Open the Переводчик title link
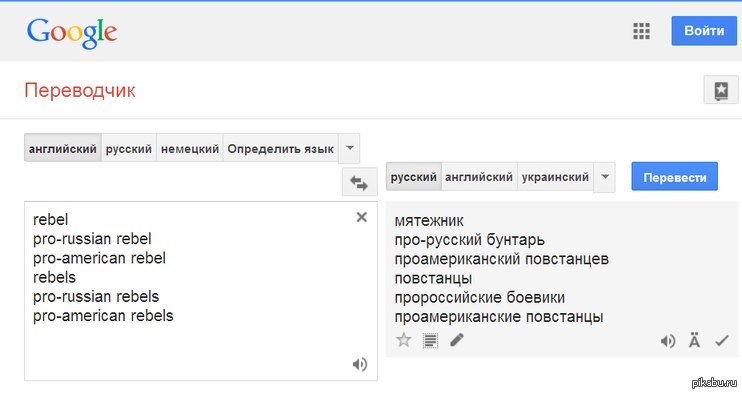Screen dimensions: 742x394 coord(80,90)
